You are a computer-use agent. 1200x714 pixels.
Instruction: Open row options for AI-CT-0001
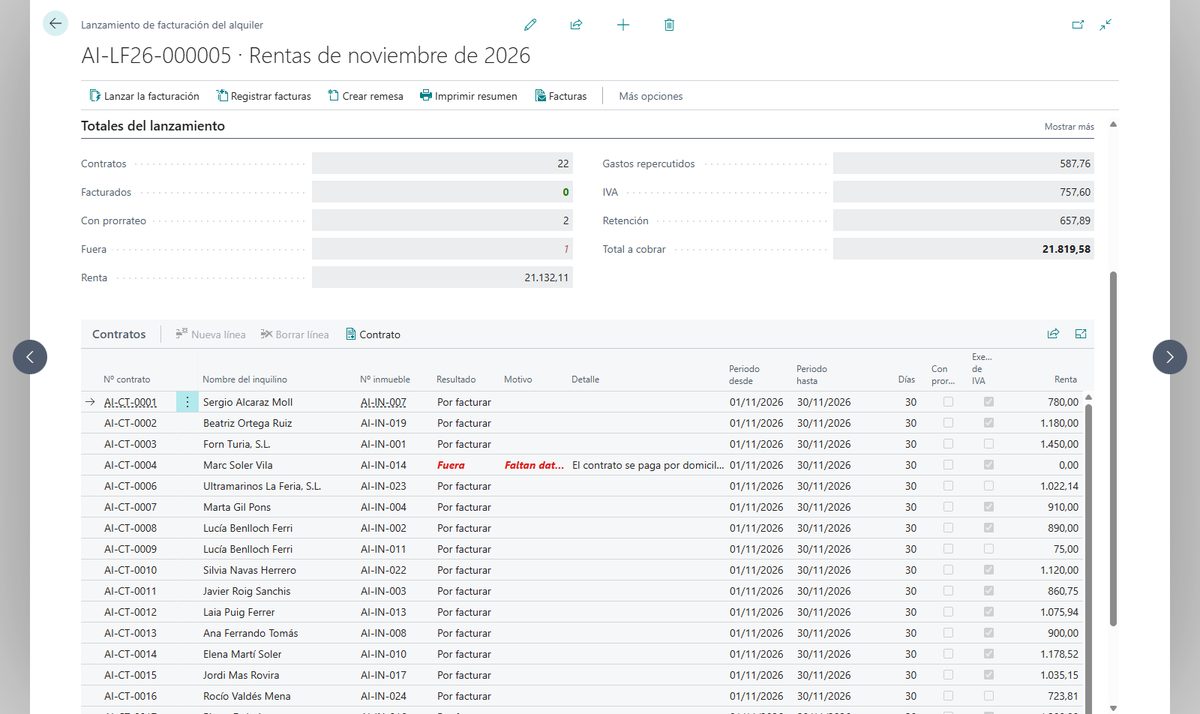(x=188, y=402)
